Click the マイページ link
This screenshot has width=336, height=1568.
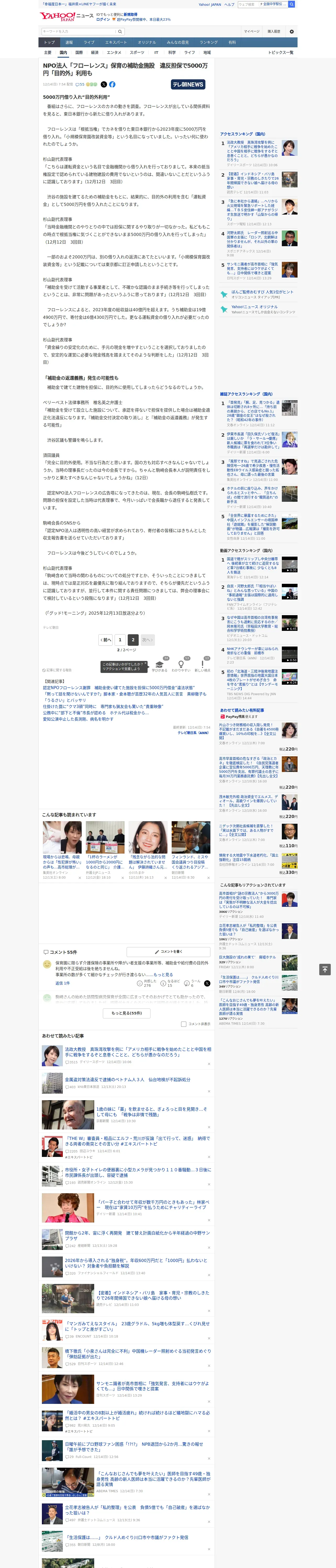click(x=252, y=31)
